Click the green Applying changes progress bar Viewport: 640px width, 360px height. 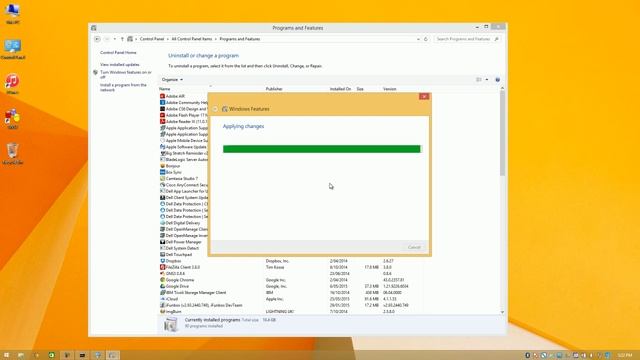[322, 149]
